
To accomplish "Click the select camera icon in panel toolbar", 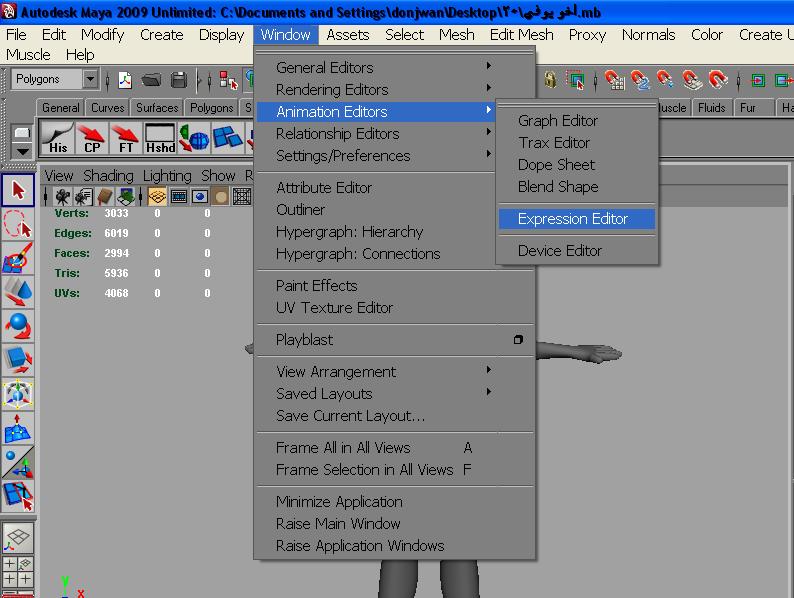I will click(62, 196).
